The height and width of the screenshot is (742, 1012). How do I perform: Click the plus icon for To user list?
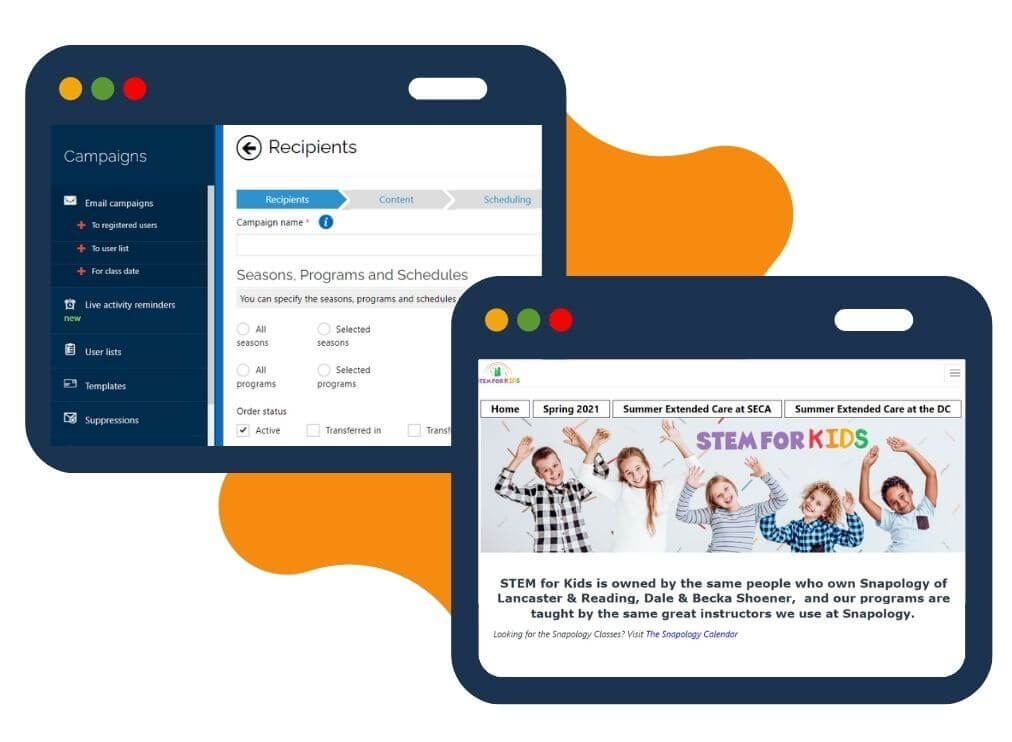[x=81, y=248]
